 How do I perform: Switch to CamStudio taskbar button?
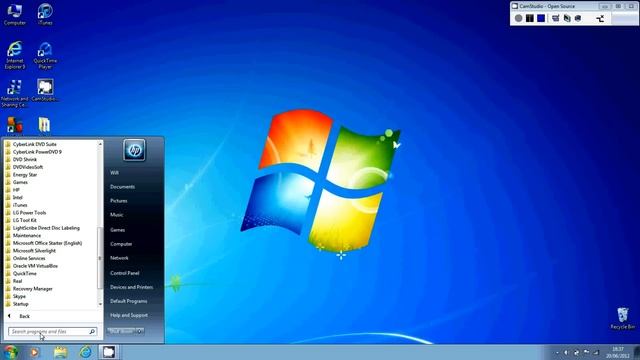(x=109, y=352)
